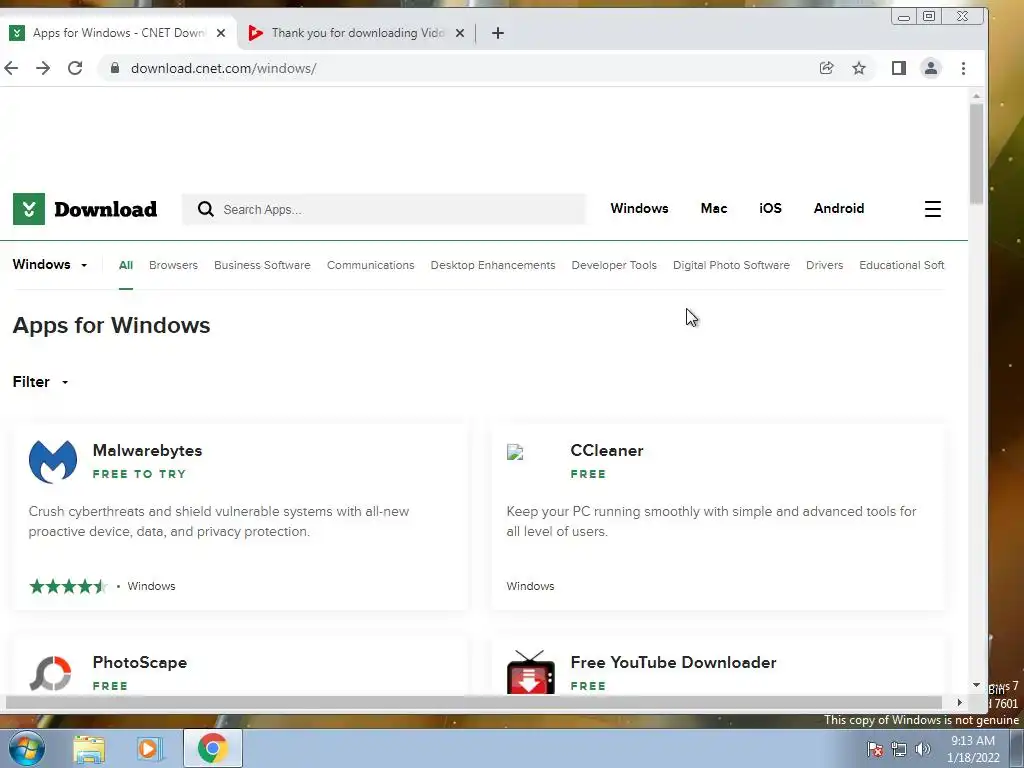Close the Thank you for downloading tab
This screenshot has width=1024, height=768.
coord(460,33)
